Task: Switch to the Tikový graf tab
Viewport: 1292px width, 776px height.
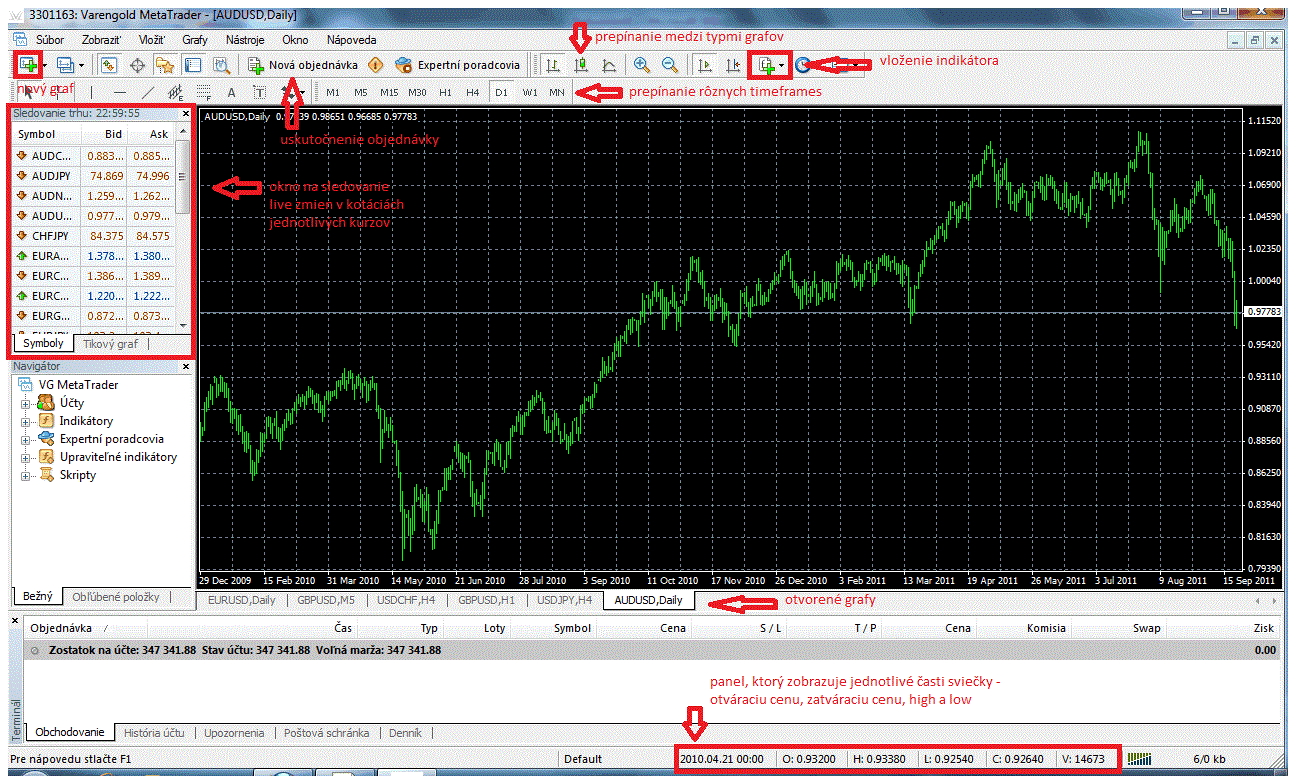Action: point(110,343)
